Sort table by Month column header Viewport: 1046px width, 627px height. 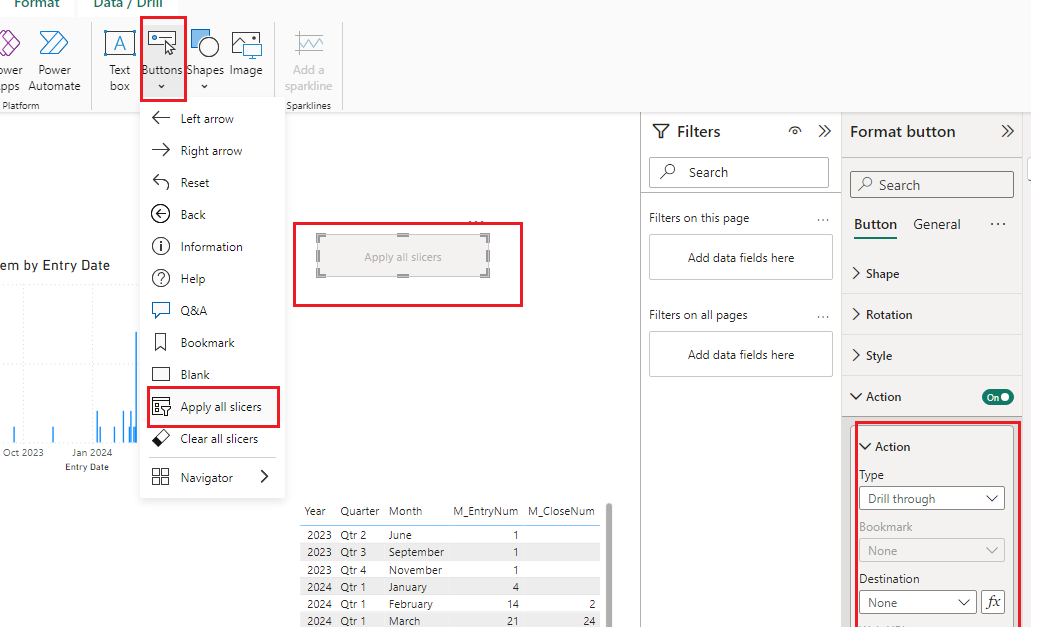coord(406,511)
